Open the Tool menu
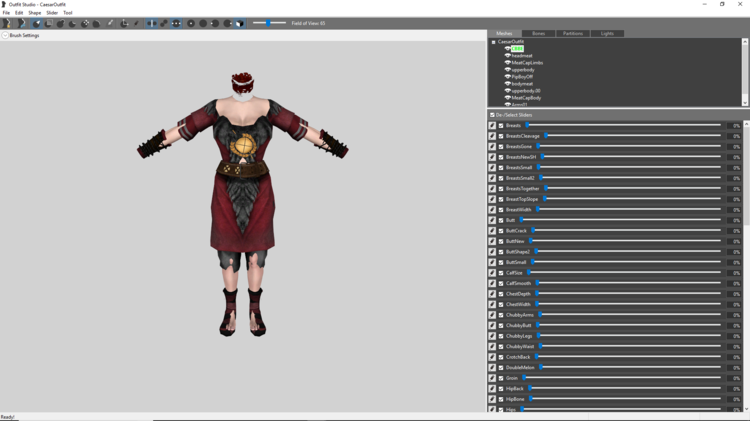 click(68, 13)
